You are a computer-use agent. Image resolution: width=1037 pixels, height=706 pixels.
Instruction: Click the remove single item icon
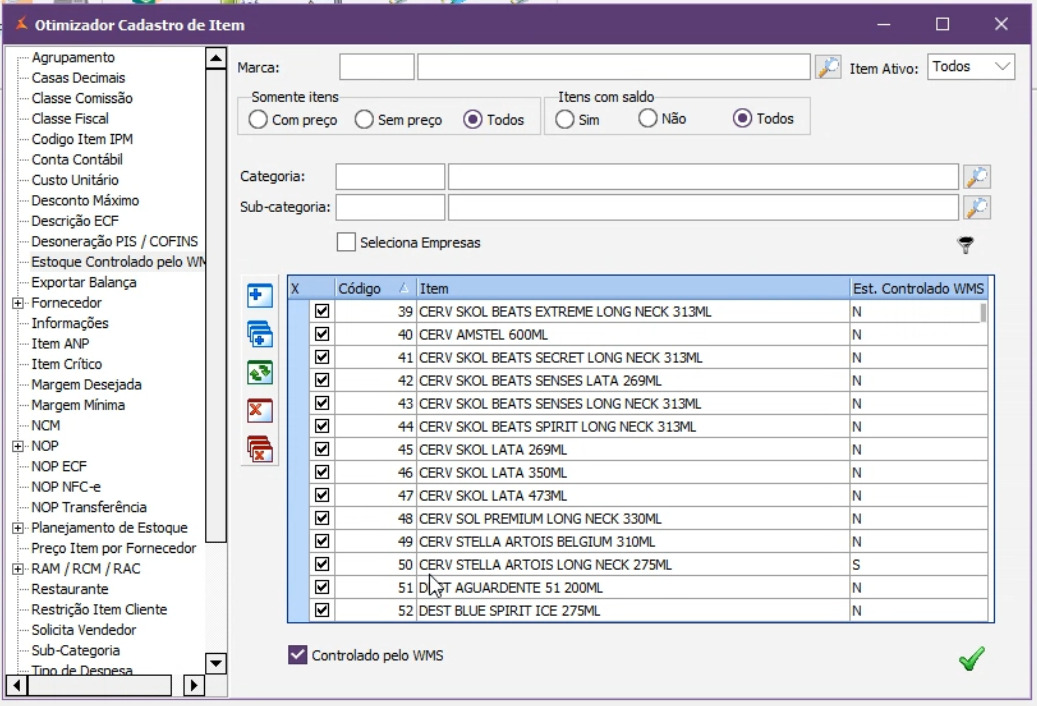click(x=260, y=410)
